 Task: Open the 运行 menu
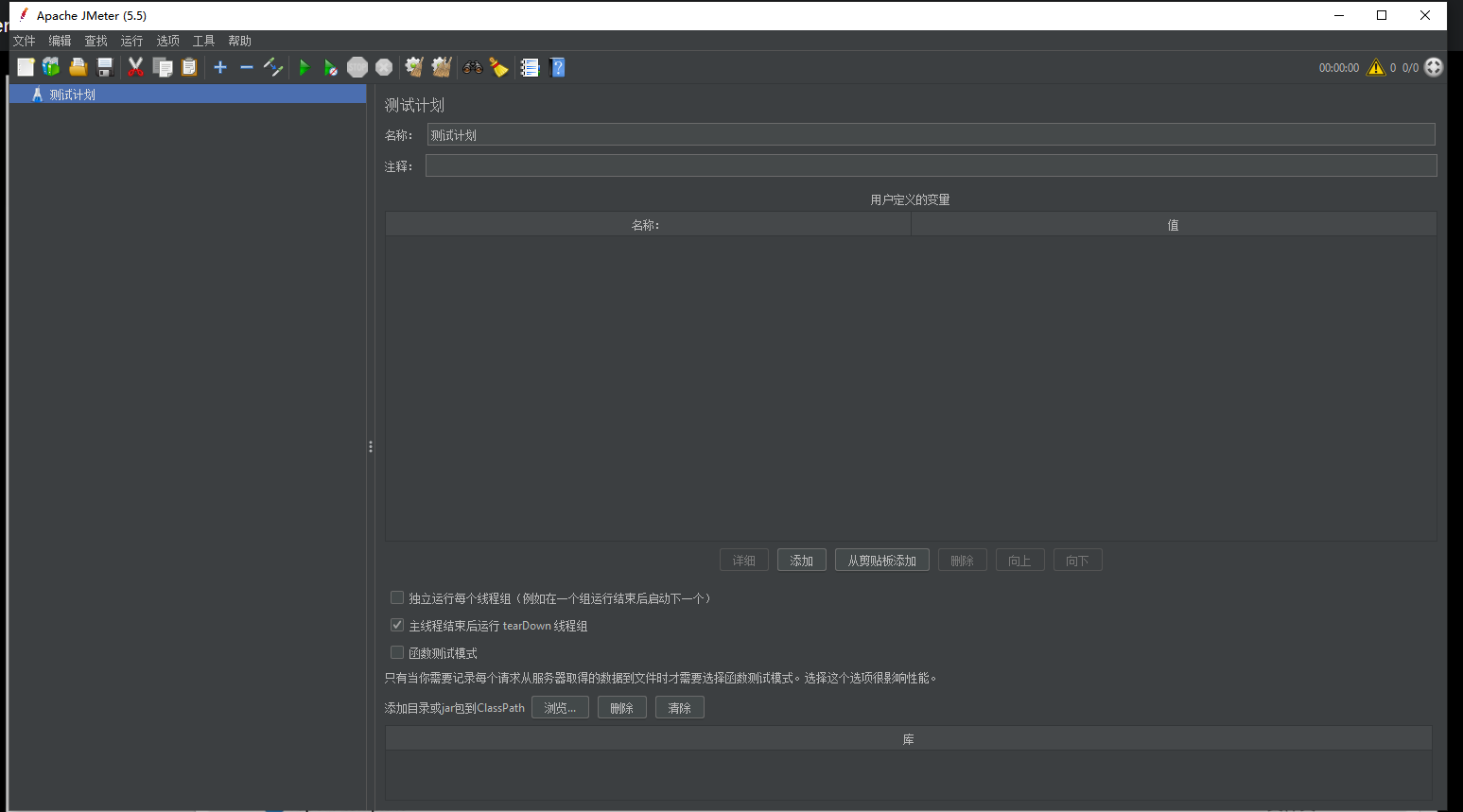coord(131,41)
